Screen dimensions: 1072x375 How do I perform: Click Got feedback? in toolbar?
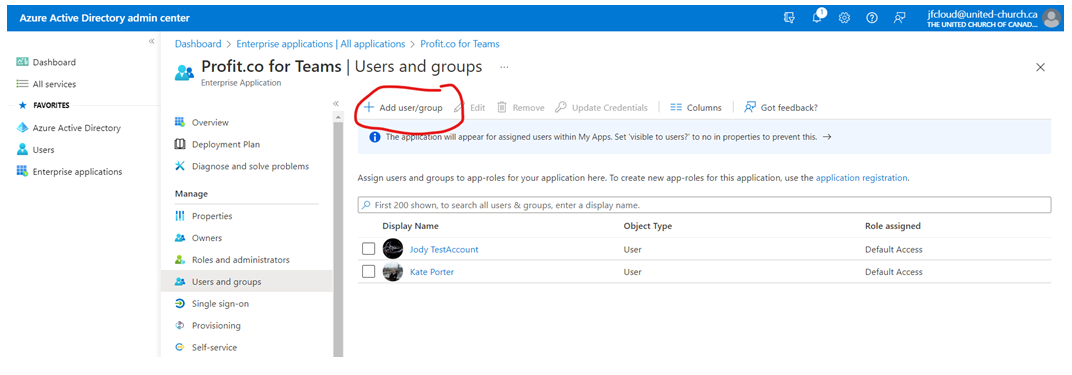pyautogui.click(x=781, y=107)
